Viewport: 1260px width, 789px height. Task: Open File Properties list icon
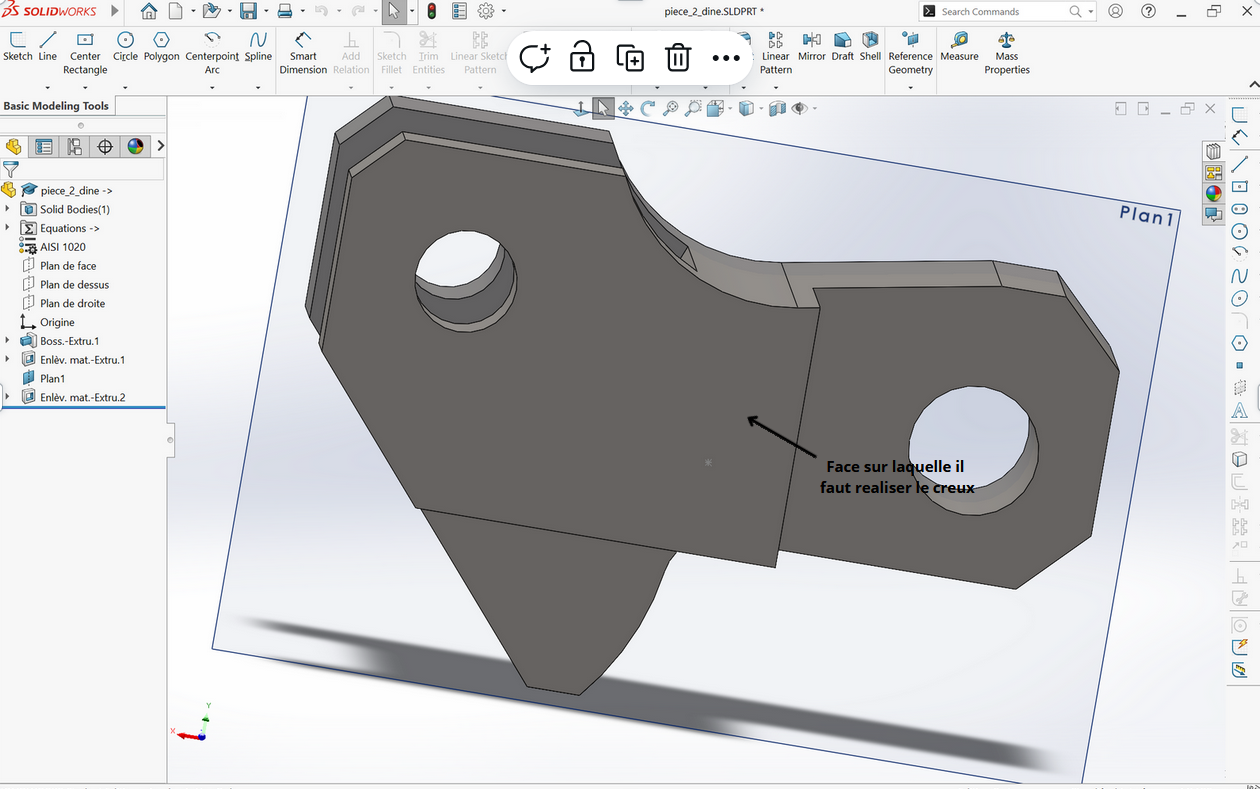[459, 11]
